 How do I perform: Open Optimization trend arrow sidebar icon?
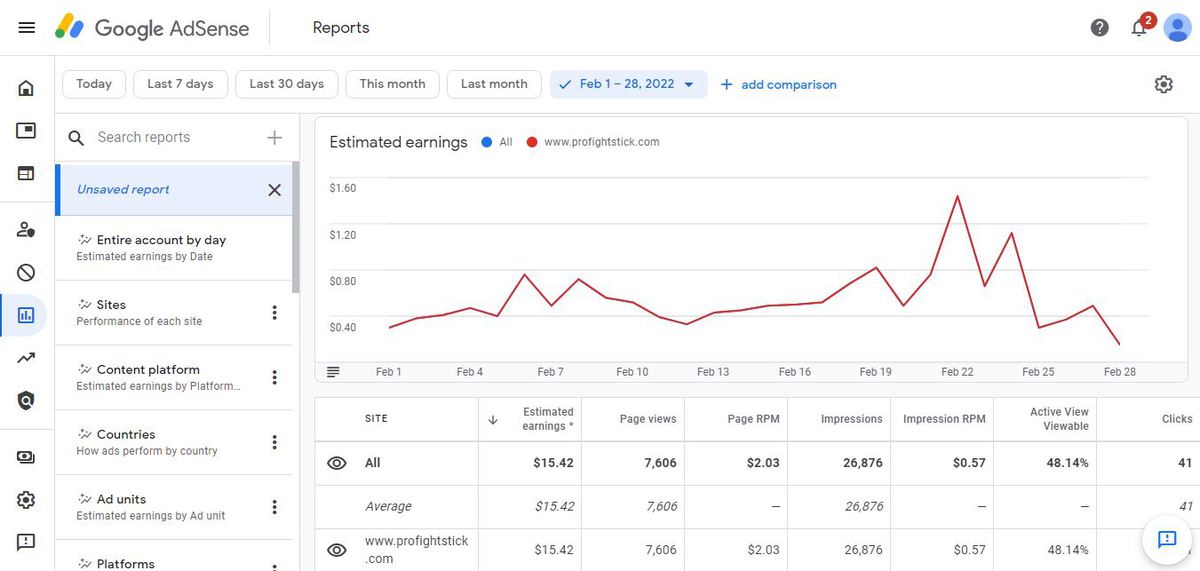(26, 357)
